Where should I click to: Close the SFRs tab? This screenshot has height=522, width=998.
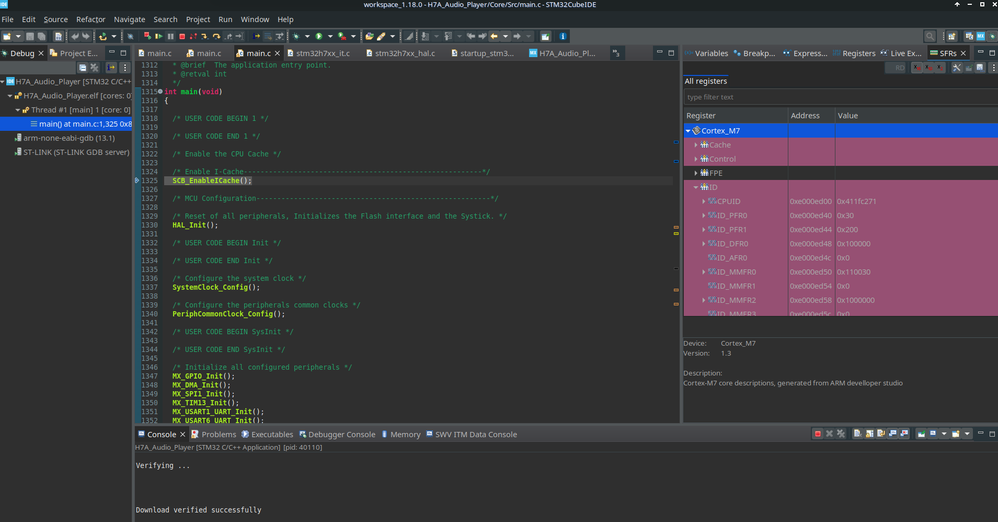963,53
